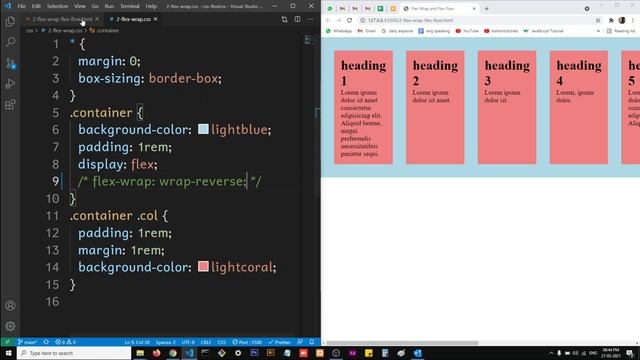Change end of line CRLF setting
This screenshot has height=360, width=640.
tap(206, 342)
